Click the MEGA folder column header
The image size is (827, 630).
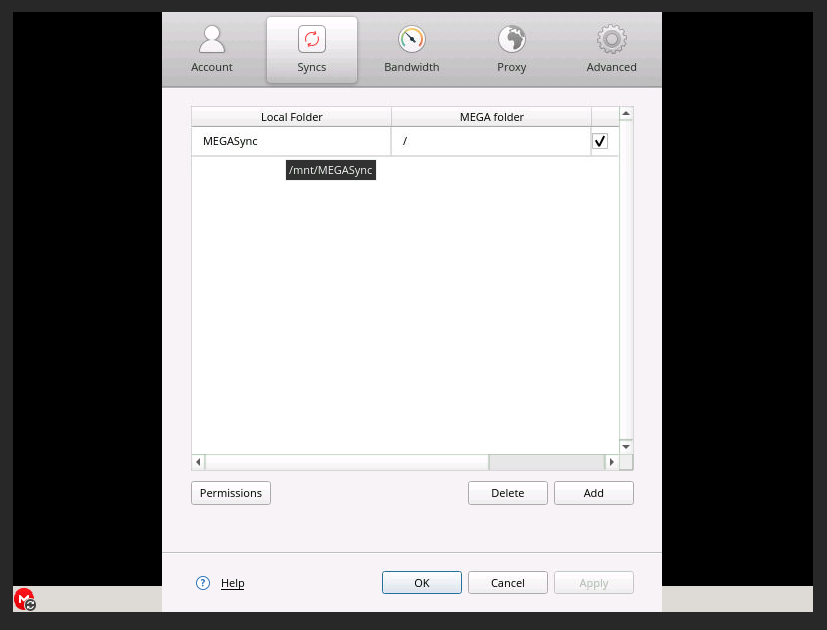click(492, 117)
